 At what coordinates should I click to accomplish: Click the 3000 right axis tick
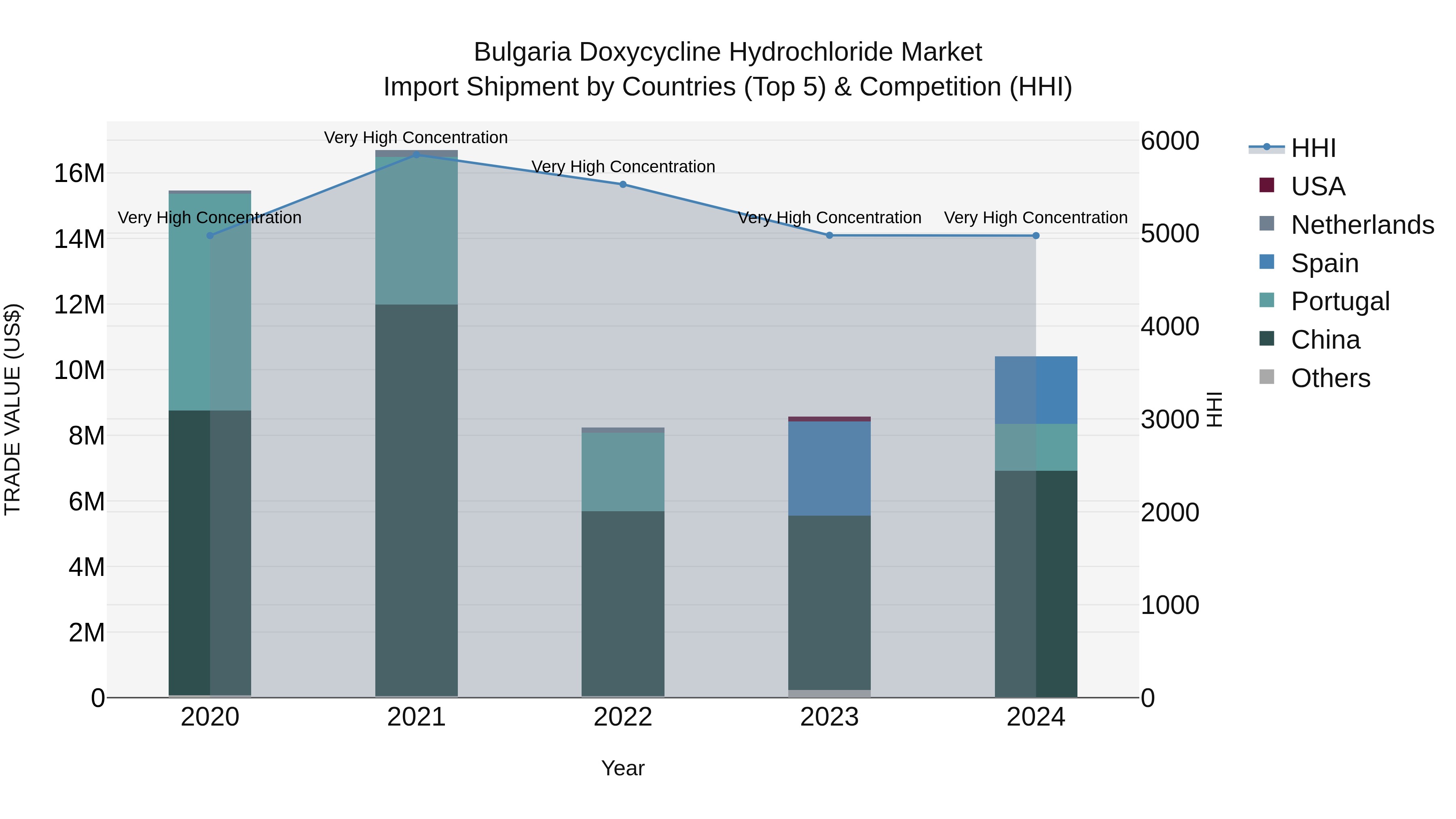1170,419
